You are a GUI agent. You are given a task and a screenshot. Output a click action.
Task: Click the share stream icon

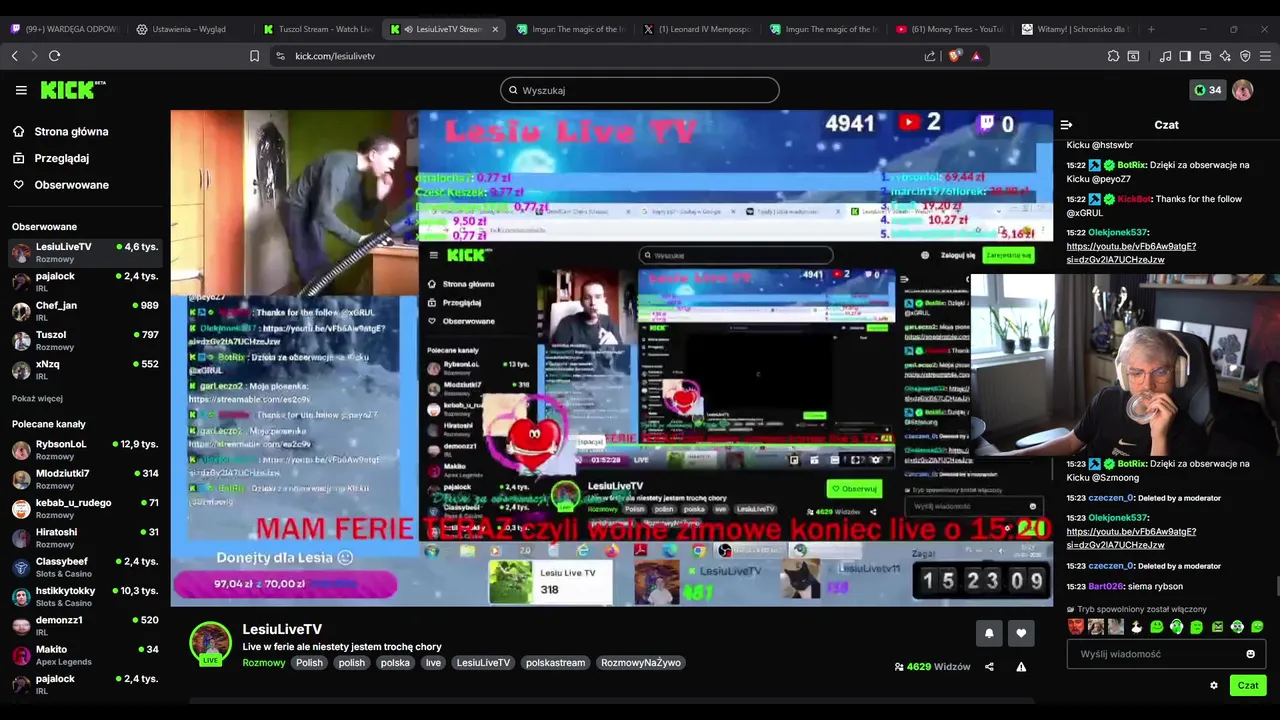[x=989, y=667]
